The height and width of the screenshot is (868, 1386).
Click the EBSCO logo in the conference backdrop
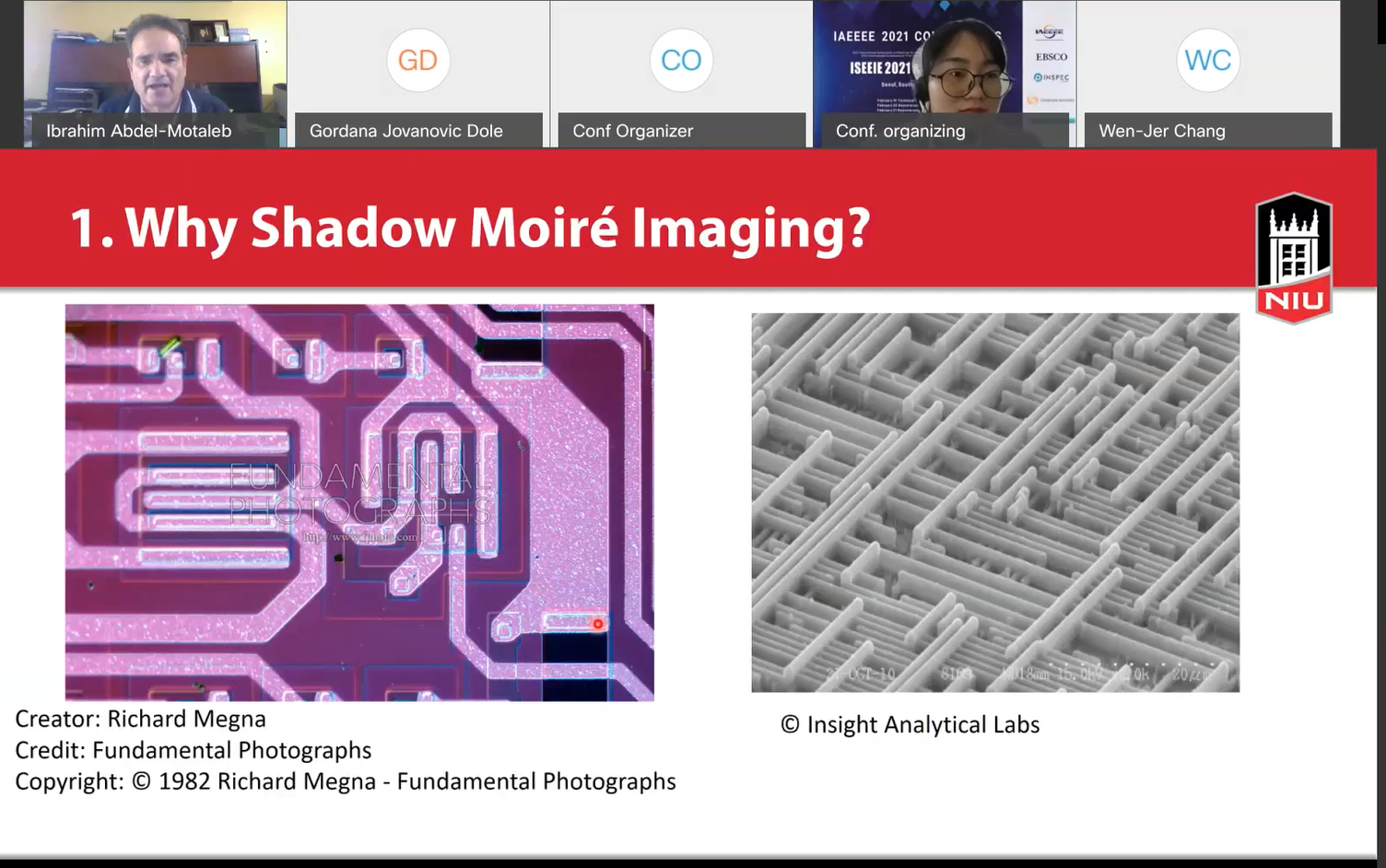tap(1051, 57)
